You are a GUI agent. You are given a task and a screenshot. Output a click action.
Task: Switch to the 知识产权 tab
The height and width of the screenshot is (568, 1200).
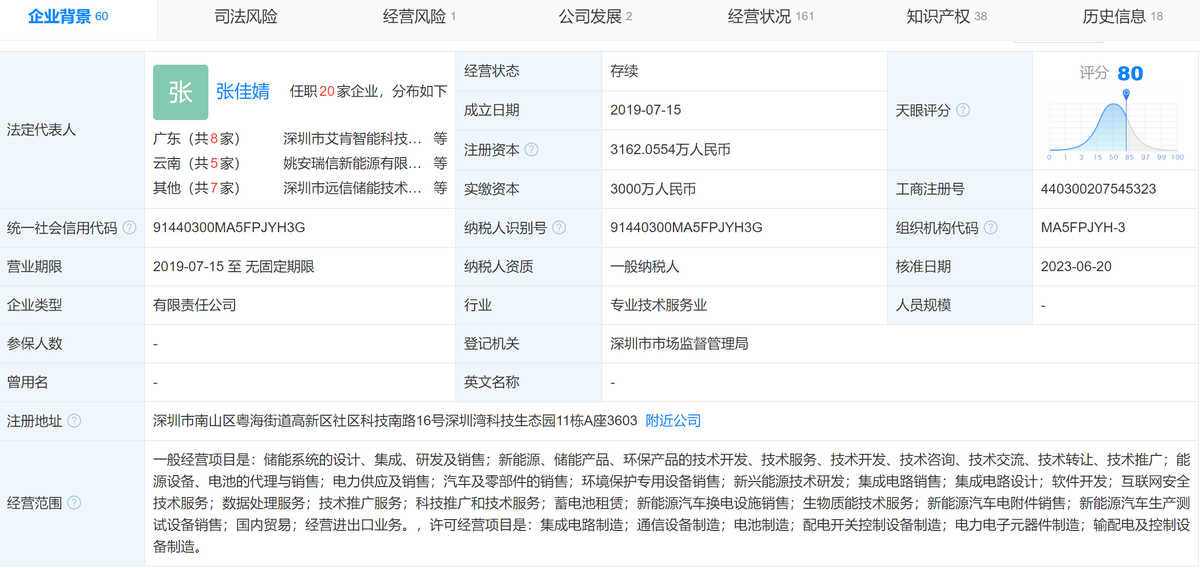(947, 17)
